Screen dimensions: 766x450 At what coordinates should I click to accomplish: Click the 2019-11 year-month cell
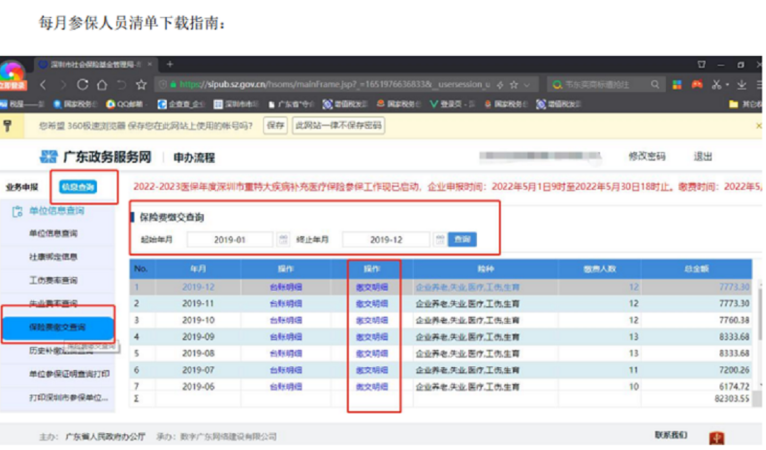click(198, 303)
